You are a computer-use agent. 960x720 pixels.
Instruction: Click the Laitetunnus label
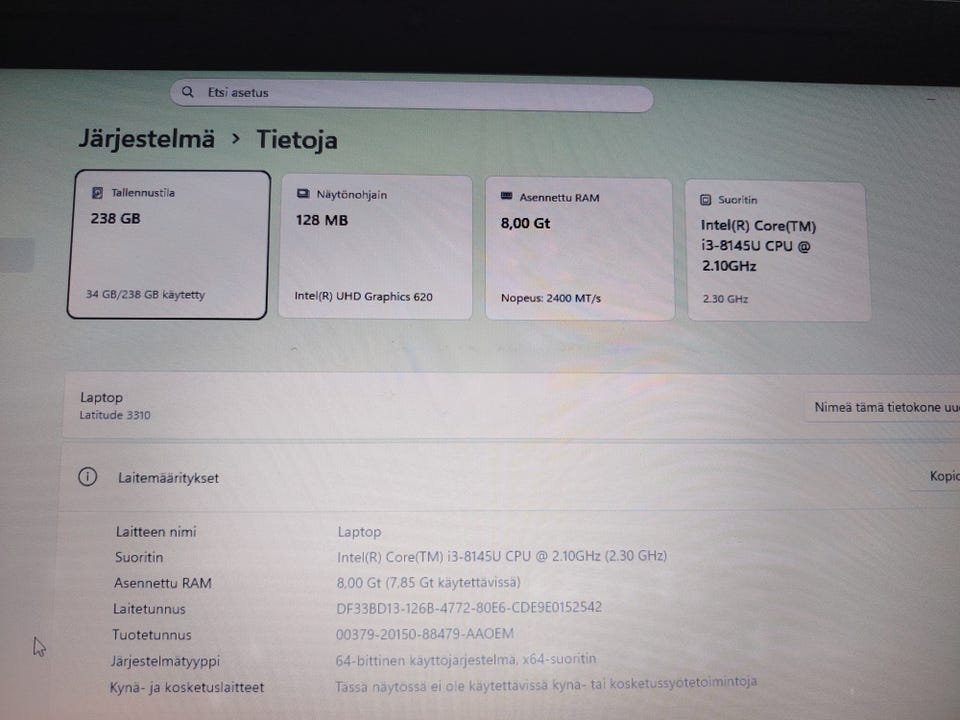point(149,609)
